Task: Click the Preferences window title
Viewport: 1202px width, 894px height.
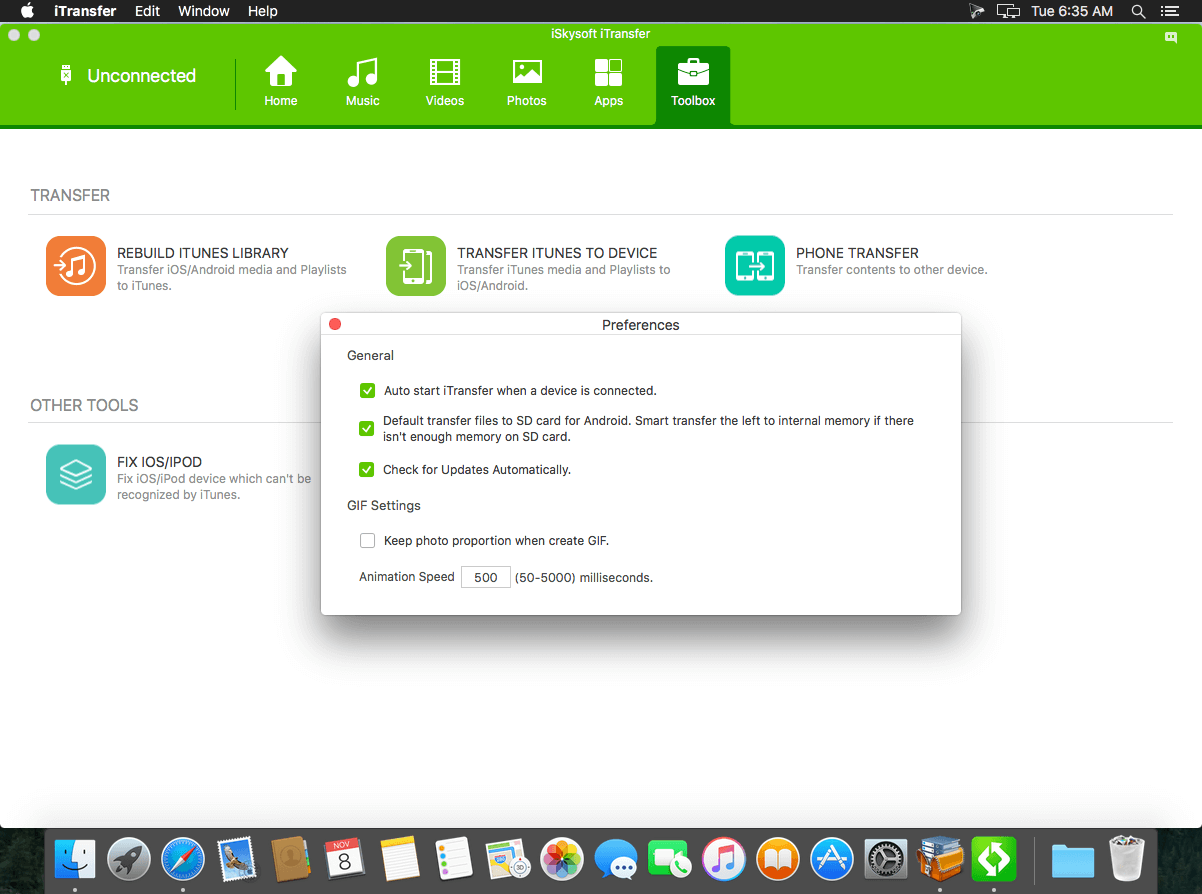Action: [x=641, y=325]
